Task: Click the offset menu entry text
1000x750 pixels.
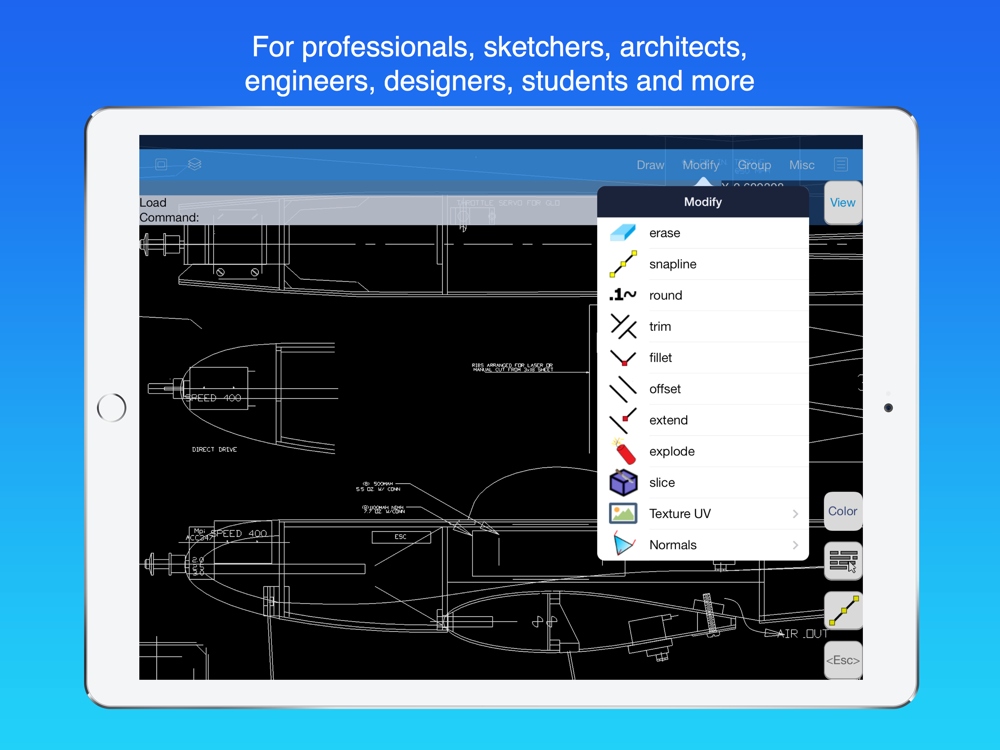Action: click(665, 389)
